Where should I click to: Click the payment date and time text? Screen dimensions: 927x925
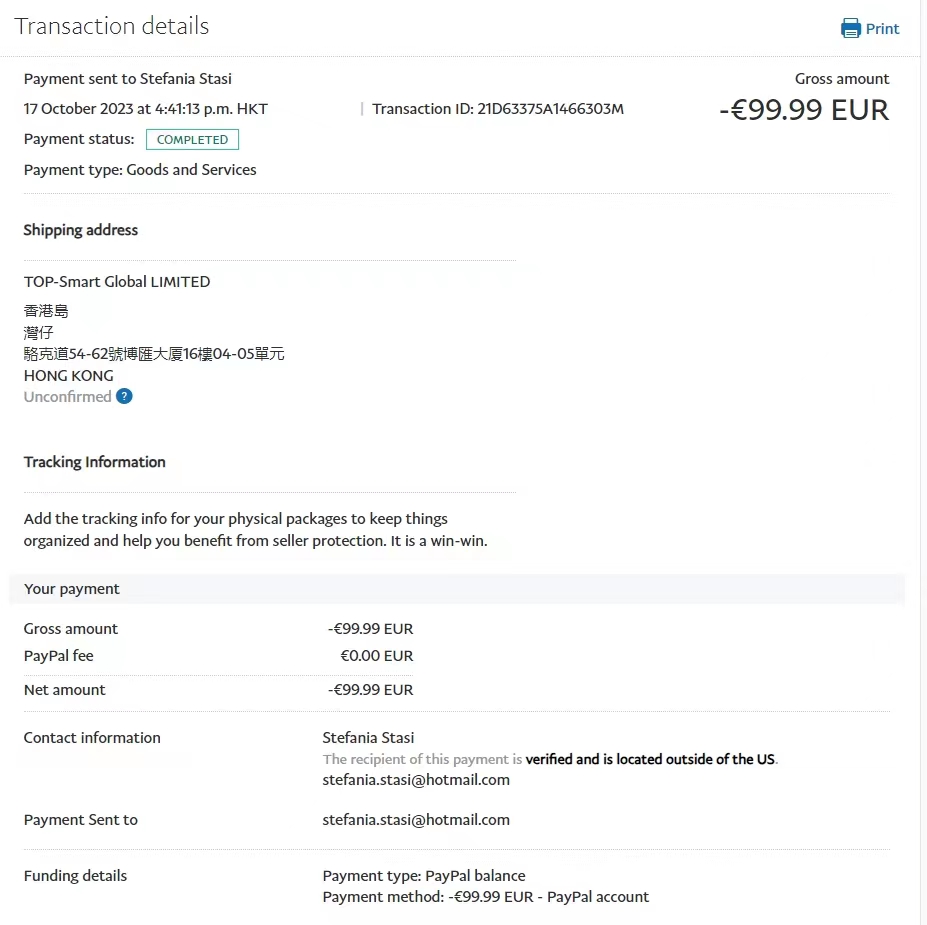(x=146, y=109)
